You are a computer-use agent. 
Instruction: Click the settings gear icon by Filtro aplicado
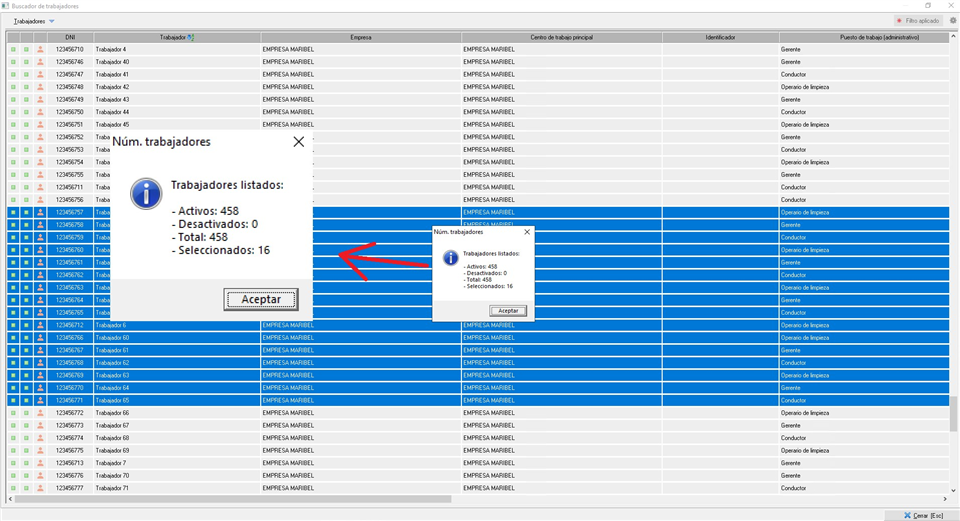[x=952, y=21]
